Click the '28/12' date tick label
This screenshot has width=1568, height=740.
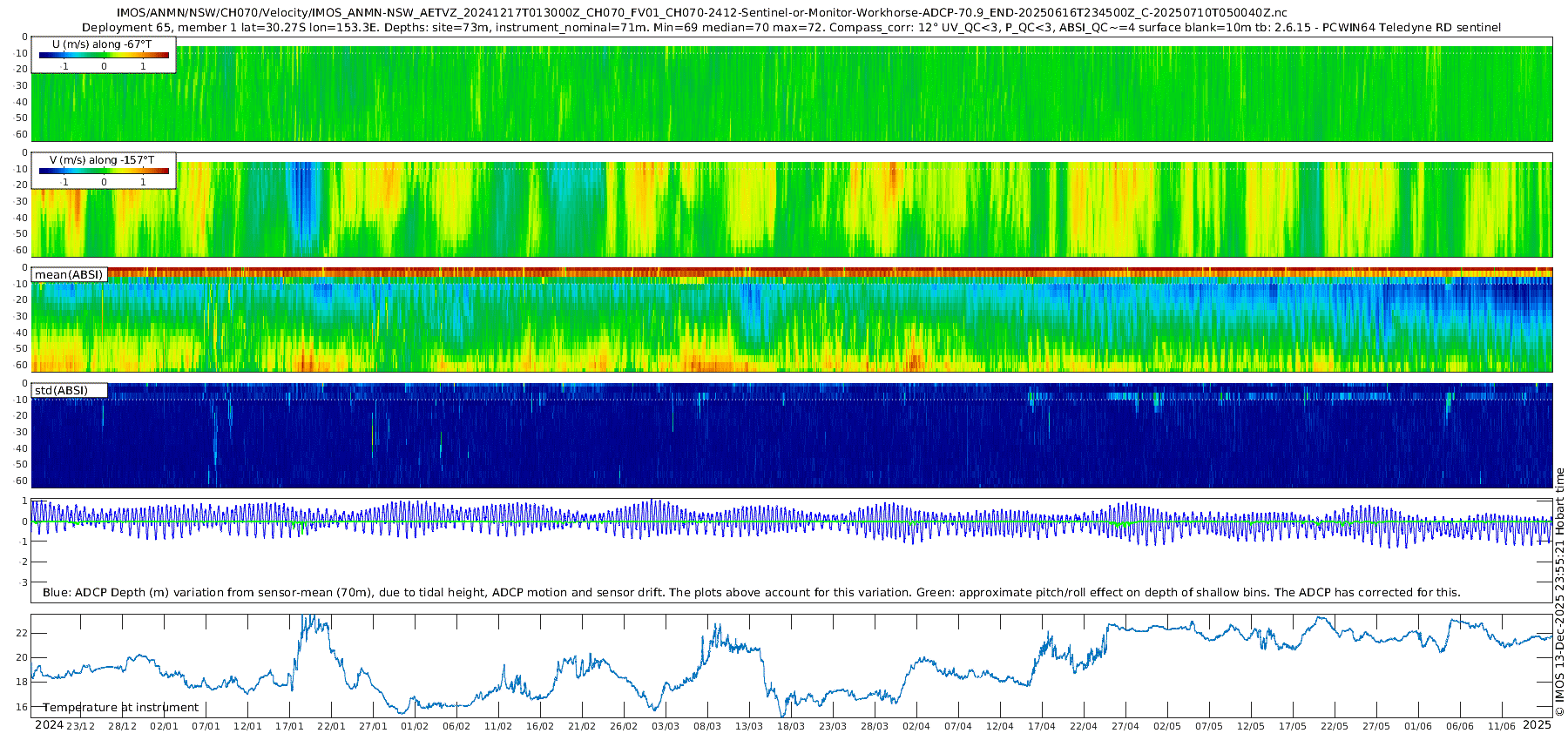[x=123, y=726]
